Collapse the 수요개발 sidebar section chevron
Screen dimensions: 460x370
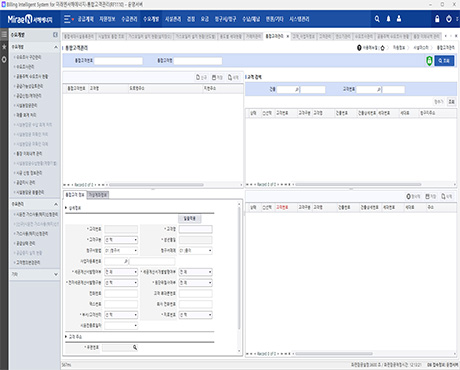55,47
